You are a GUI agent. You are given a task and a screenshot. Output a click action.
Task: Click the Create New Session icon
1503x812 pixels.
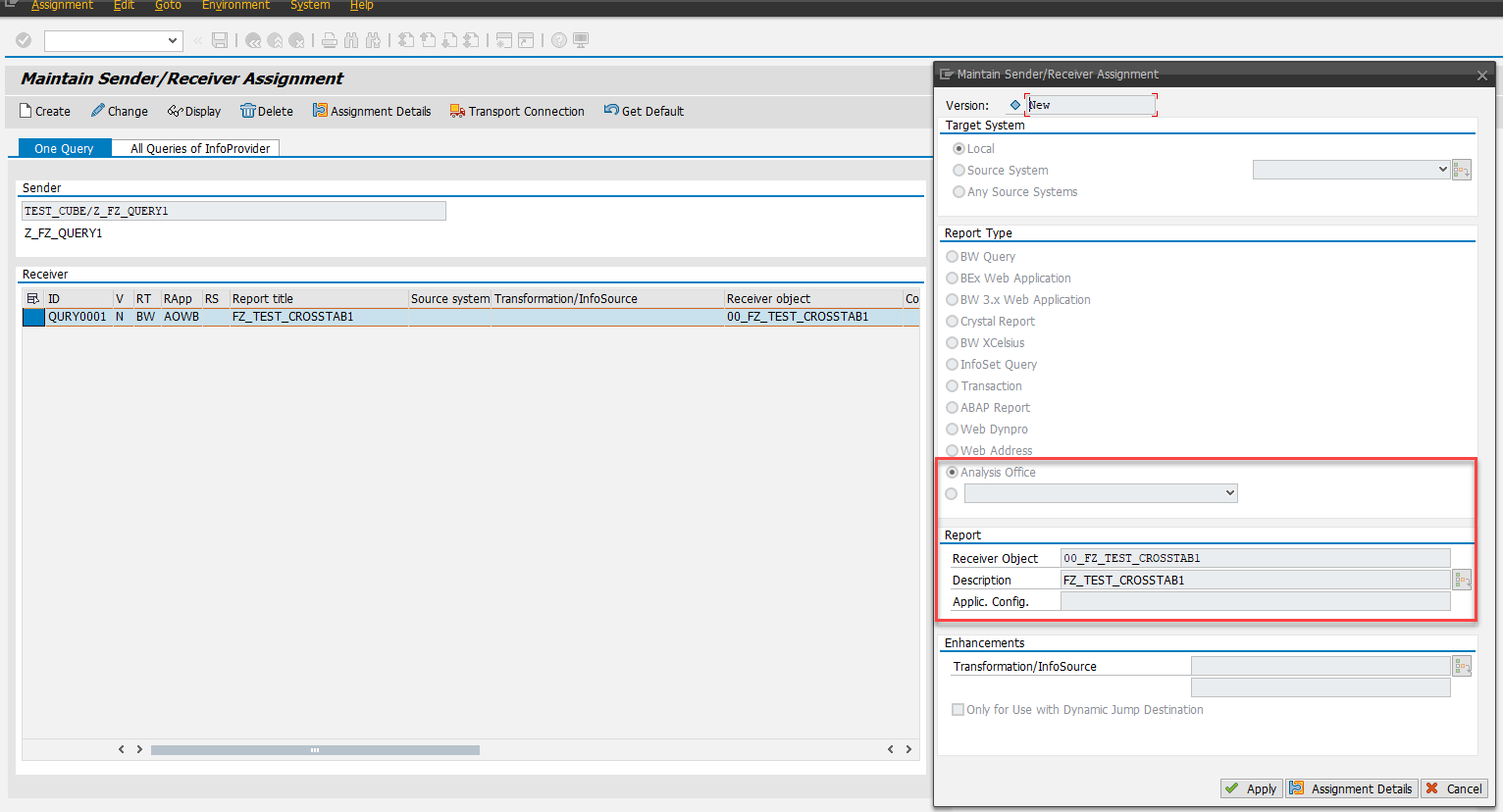point(504,40)
